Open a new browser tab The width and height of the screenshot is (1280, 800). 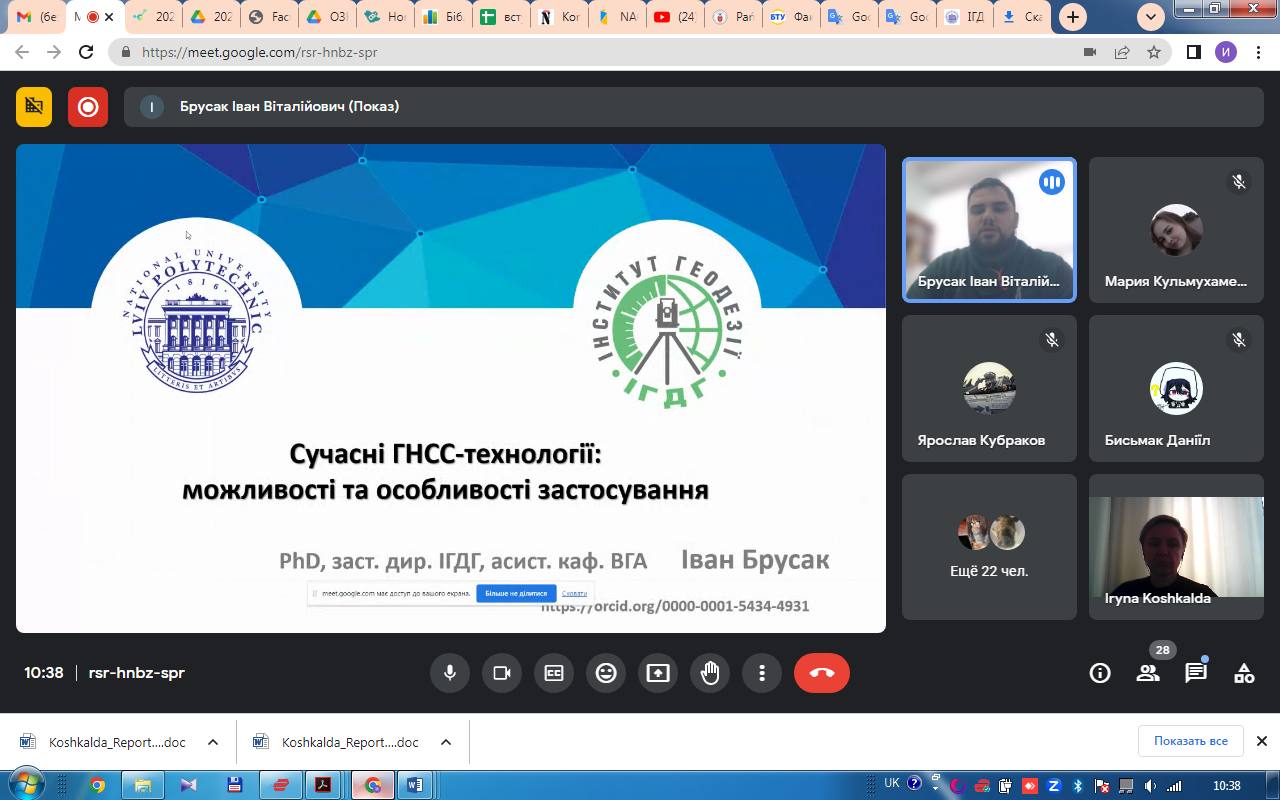pyautogui.click(x=1072, y=17)
